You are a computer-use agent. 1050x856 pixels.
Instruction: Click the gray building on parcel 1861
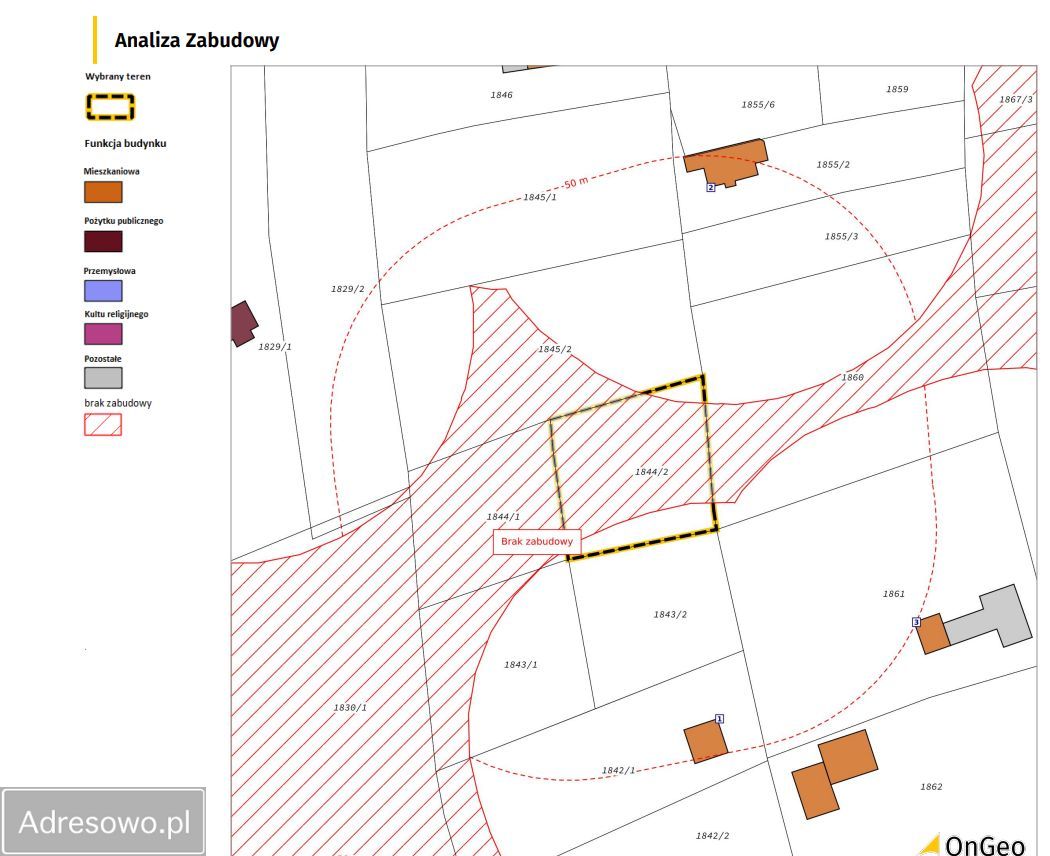(990, 616)
